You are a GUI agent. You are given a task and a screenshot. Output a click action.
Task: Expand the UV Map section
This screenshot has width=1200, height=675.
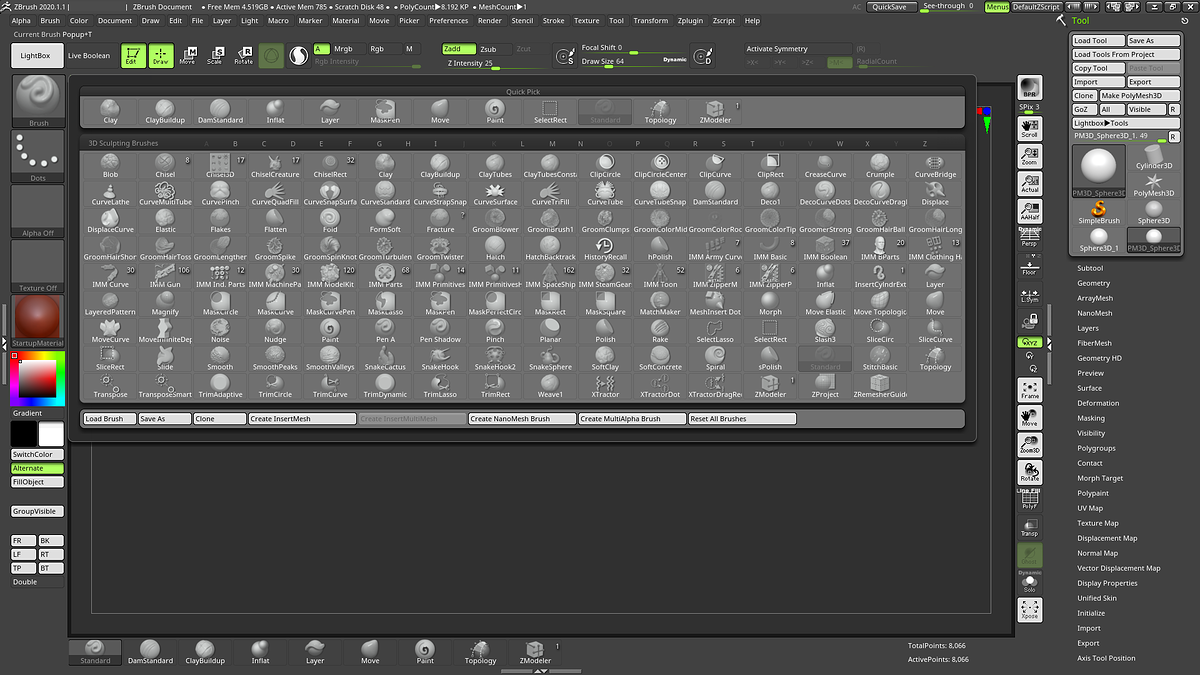coord(1090,508)
